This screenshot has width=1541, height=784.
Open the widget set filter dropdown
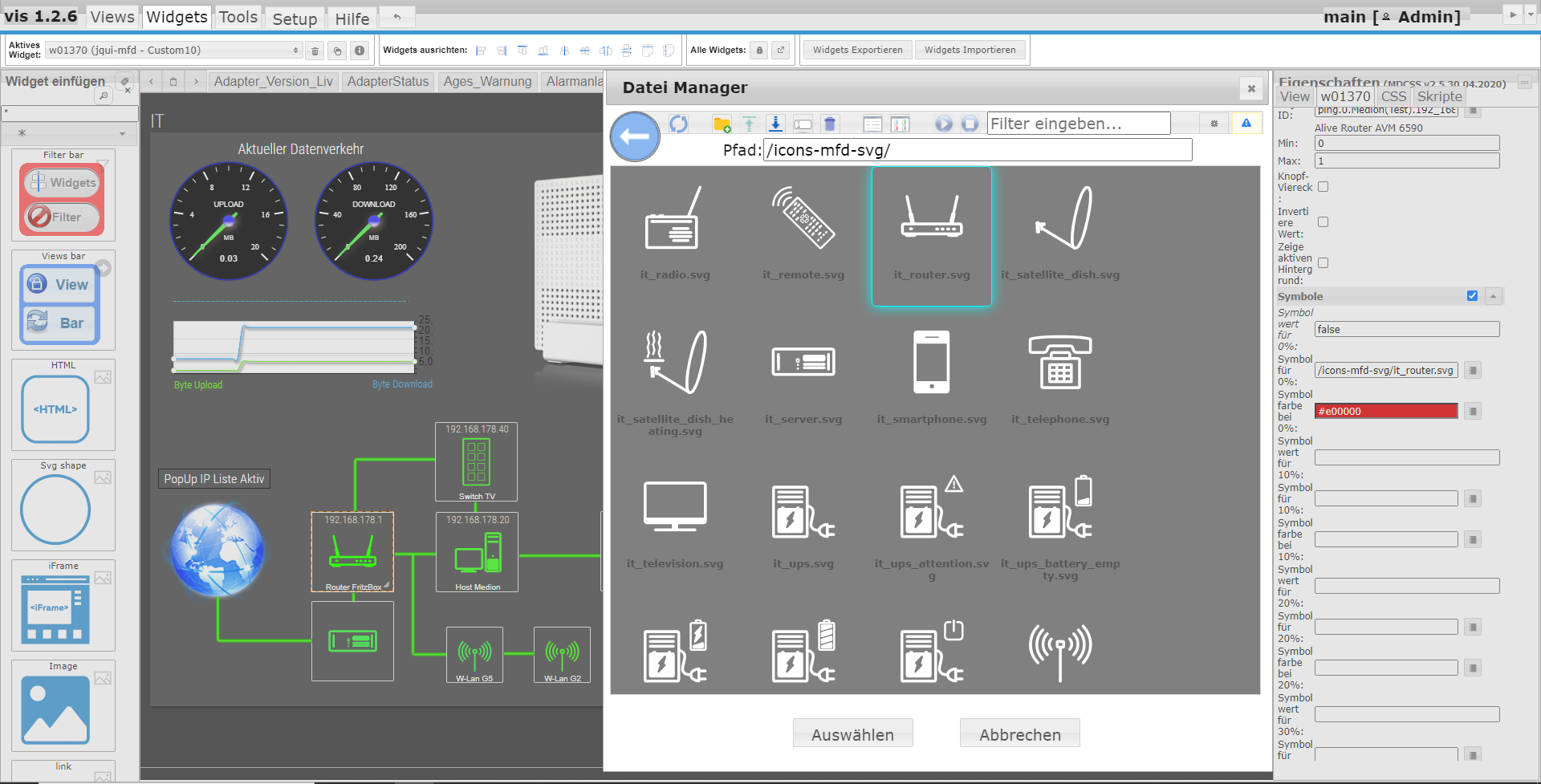coord(71,133)
